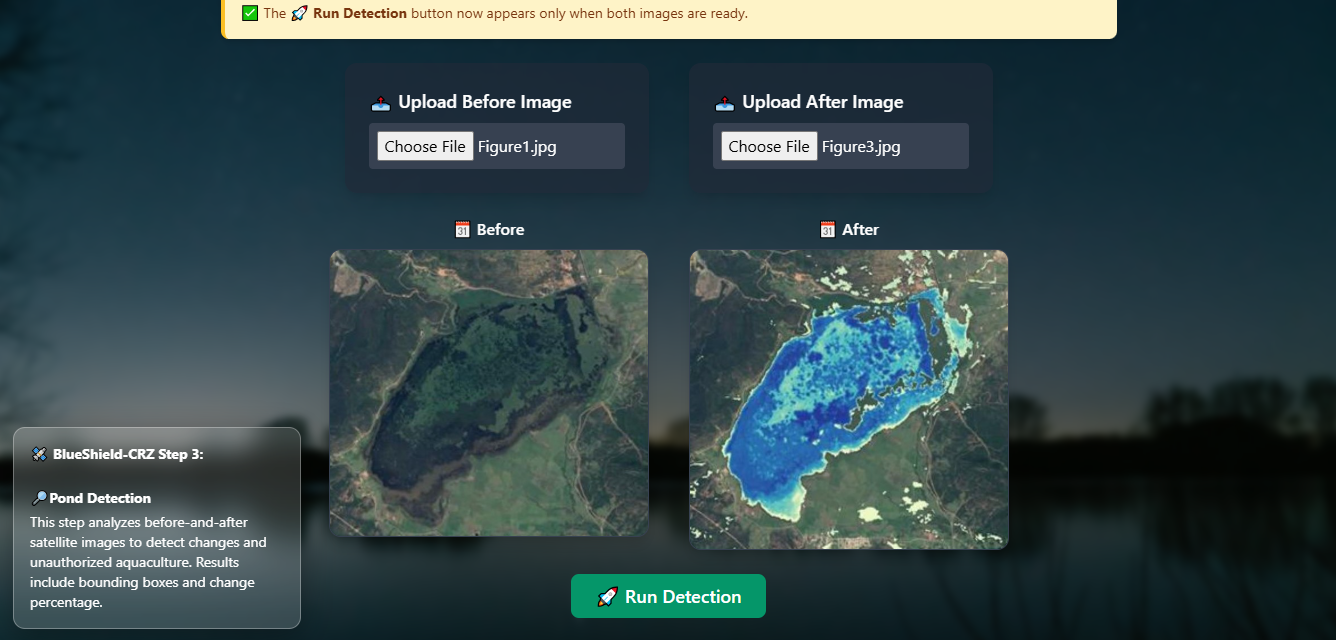Click the satellite icon in BlueShield-CRZ panel
Screen dimensions: 1336x640
click(39, 455)
